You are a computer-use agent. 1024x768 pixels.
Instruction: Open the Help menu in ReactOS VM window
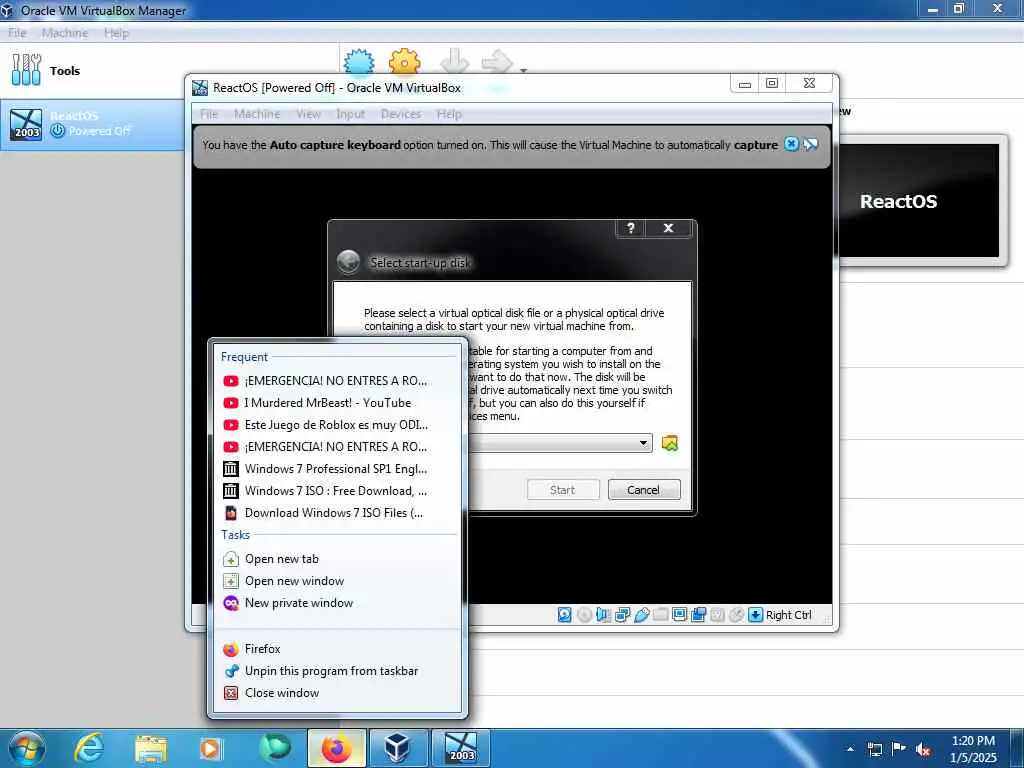(x=449, y=114)
